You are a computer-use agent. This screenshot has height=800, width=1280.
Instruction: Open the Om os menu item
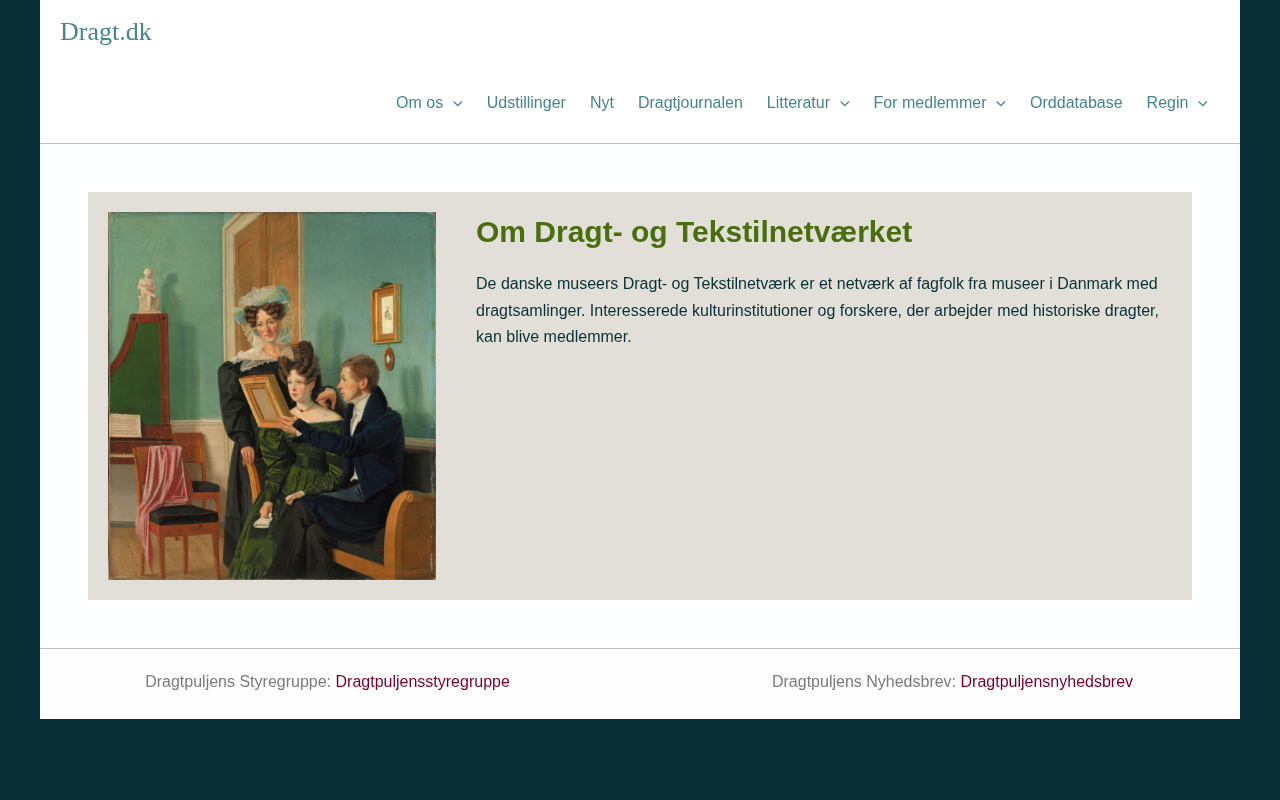419,103
